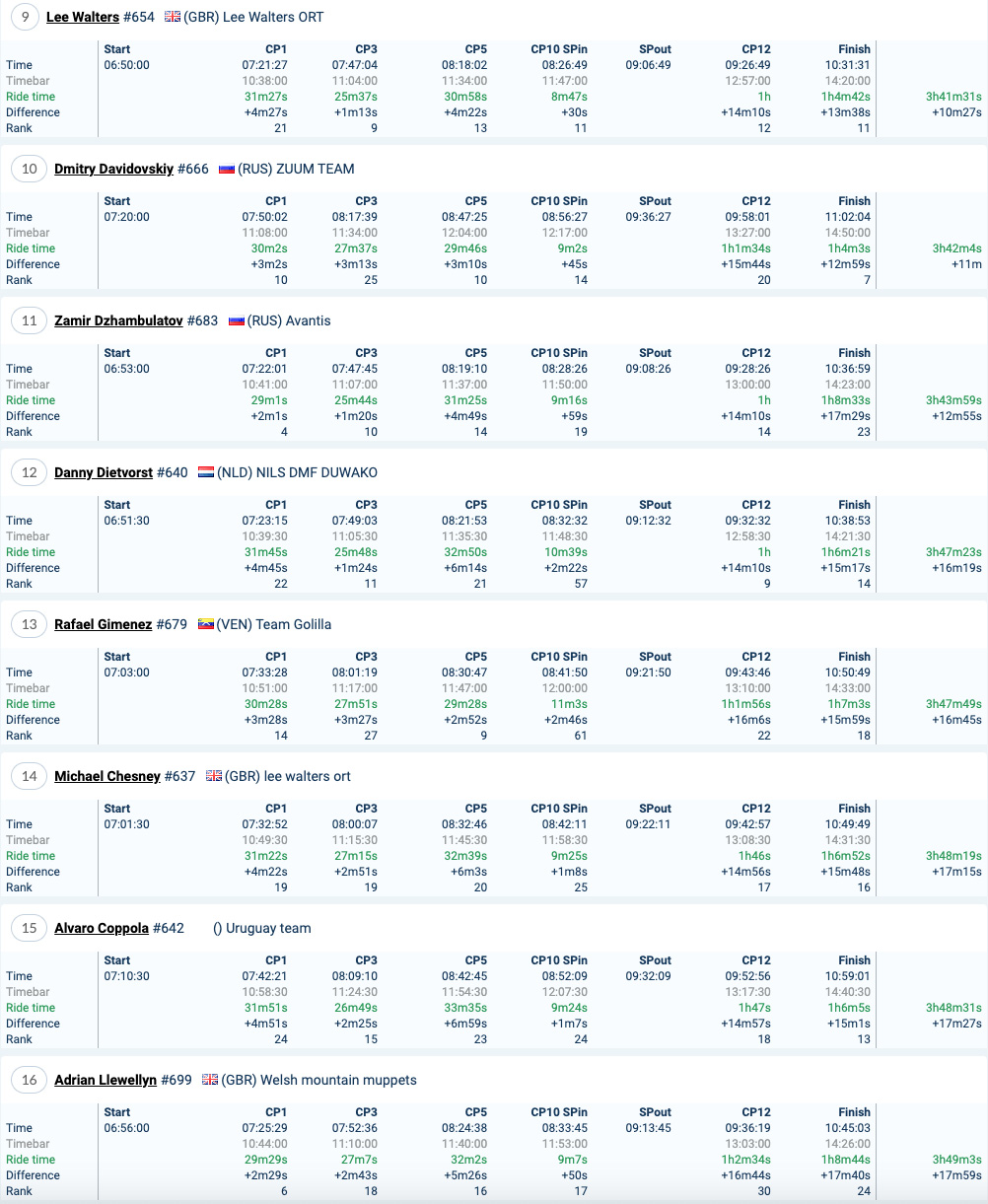Open Michael Chesney rider link

click(x=107, y=776)
